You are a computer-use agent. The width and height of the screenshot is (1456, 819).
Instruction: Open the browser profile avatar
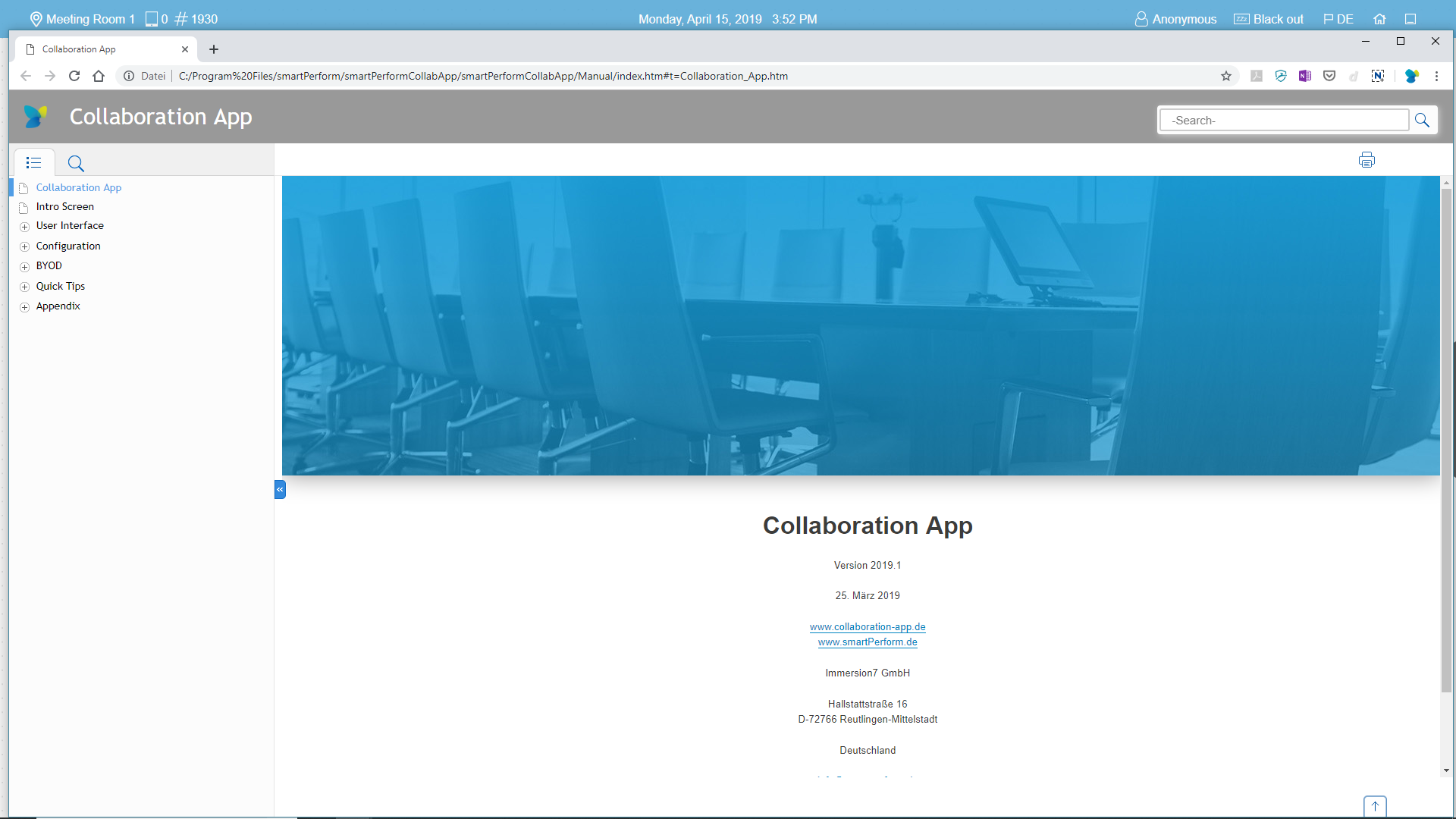pyautogui.click(x=1411, y=76)
